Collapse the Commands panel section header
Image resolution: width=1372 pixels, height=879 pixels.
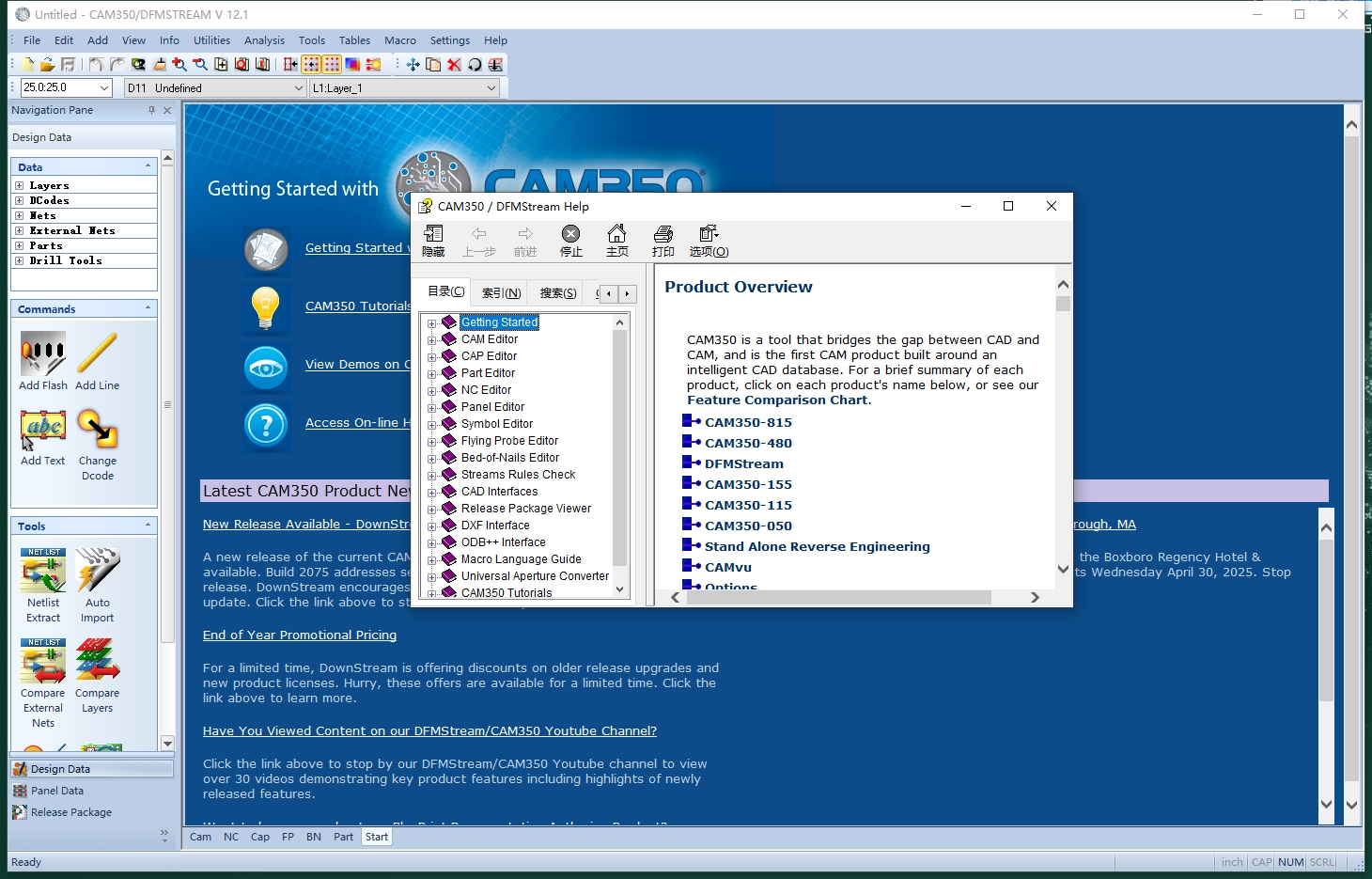click(x=84, y=308)
